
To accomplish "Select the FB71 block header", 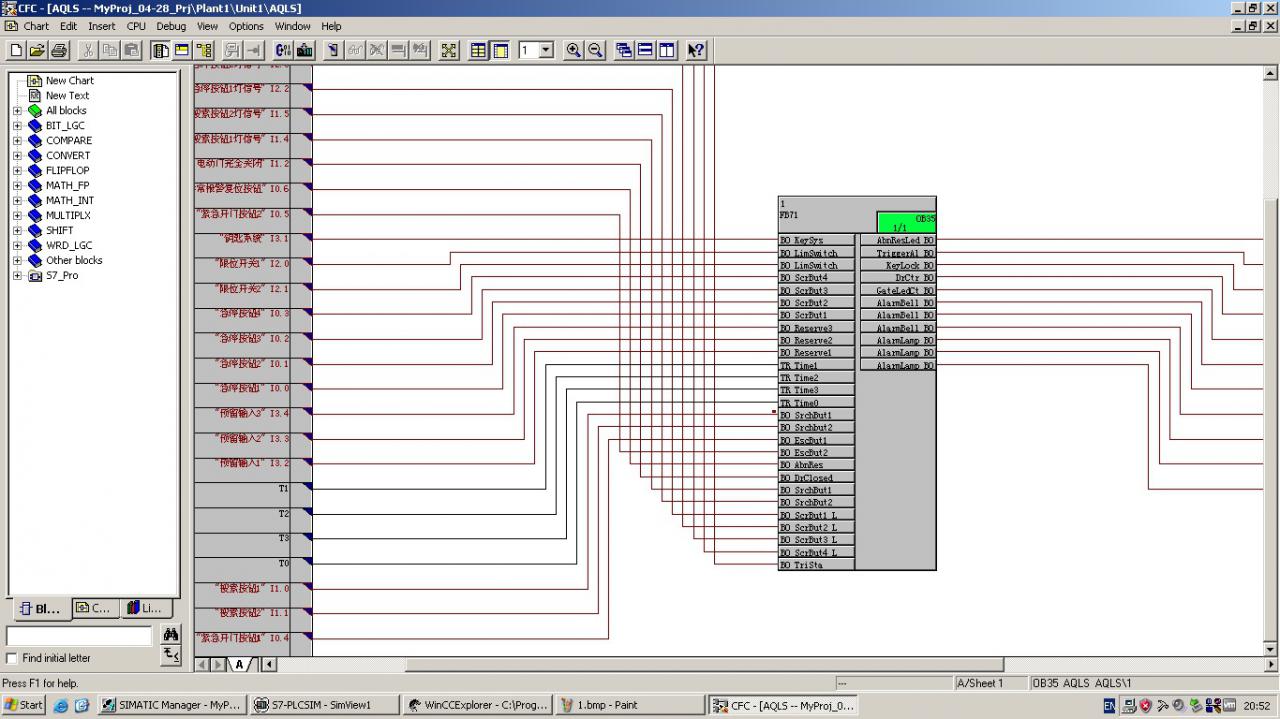I will [x=827, y=214].
